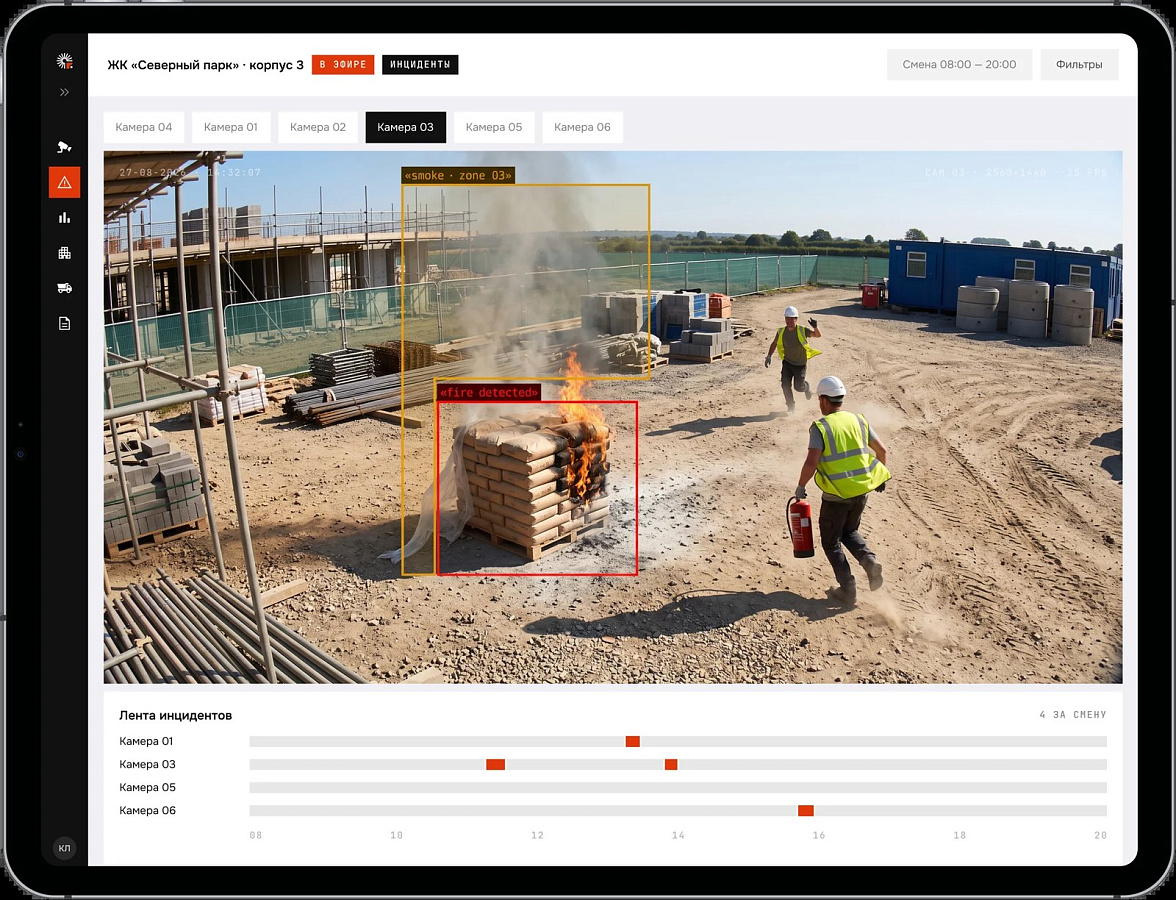Image resolution: width=1176 pixels, height=900 pixels.
Task: Open the bar chart analytics section
Action: (64, 218)
